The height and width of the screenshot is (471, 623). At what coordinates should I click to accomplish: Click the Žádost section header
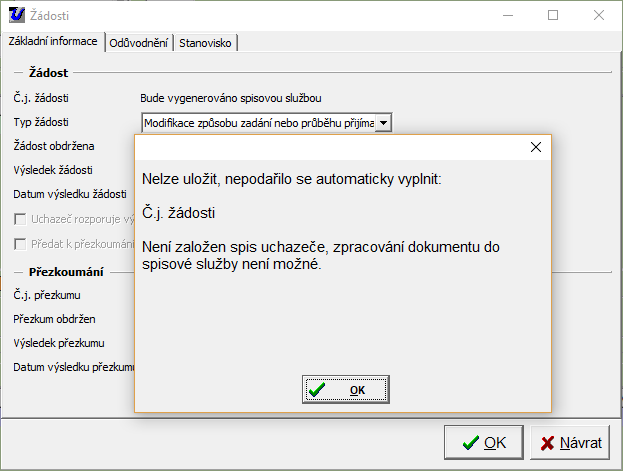49,73
